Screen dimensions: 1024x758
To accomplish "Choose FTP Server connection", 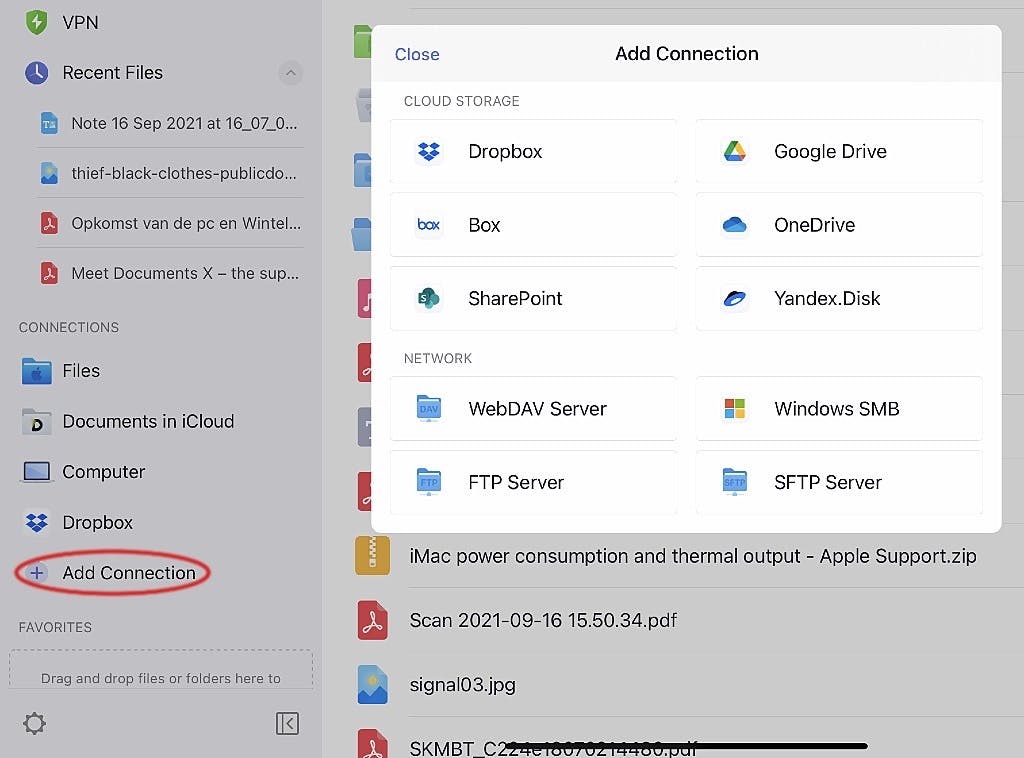I will point(533,482).
